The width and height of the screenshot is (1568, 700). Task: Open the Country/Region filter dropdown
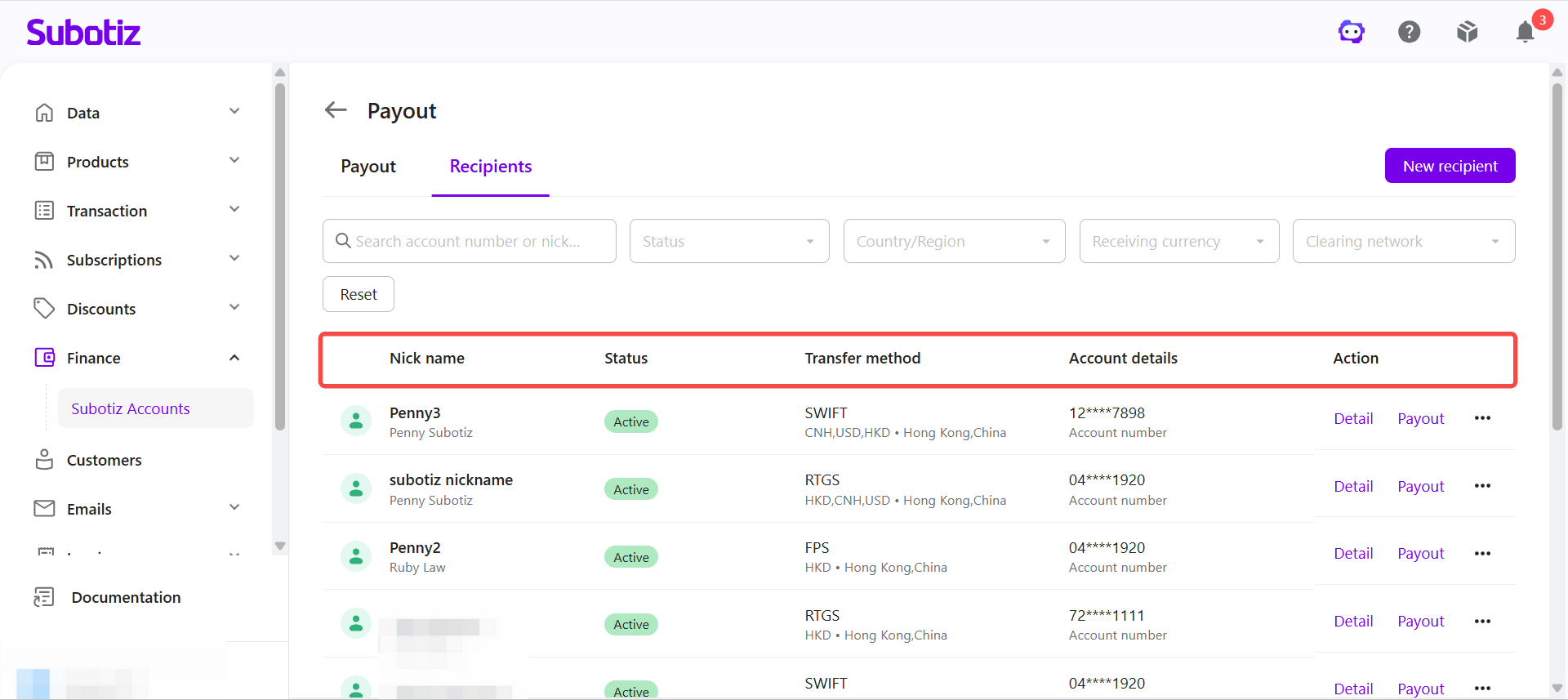954,241
